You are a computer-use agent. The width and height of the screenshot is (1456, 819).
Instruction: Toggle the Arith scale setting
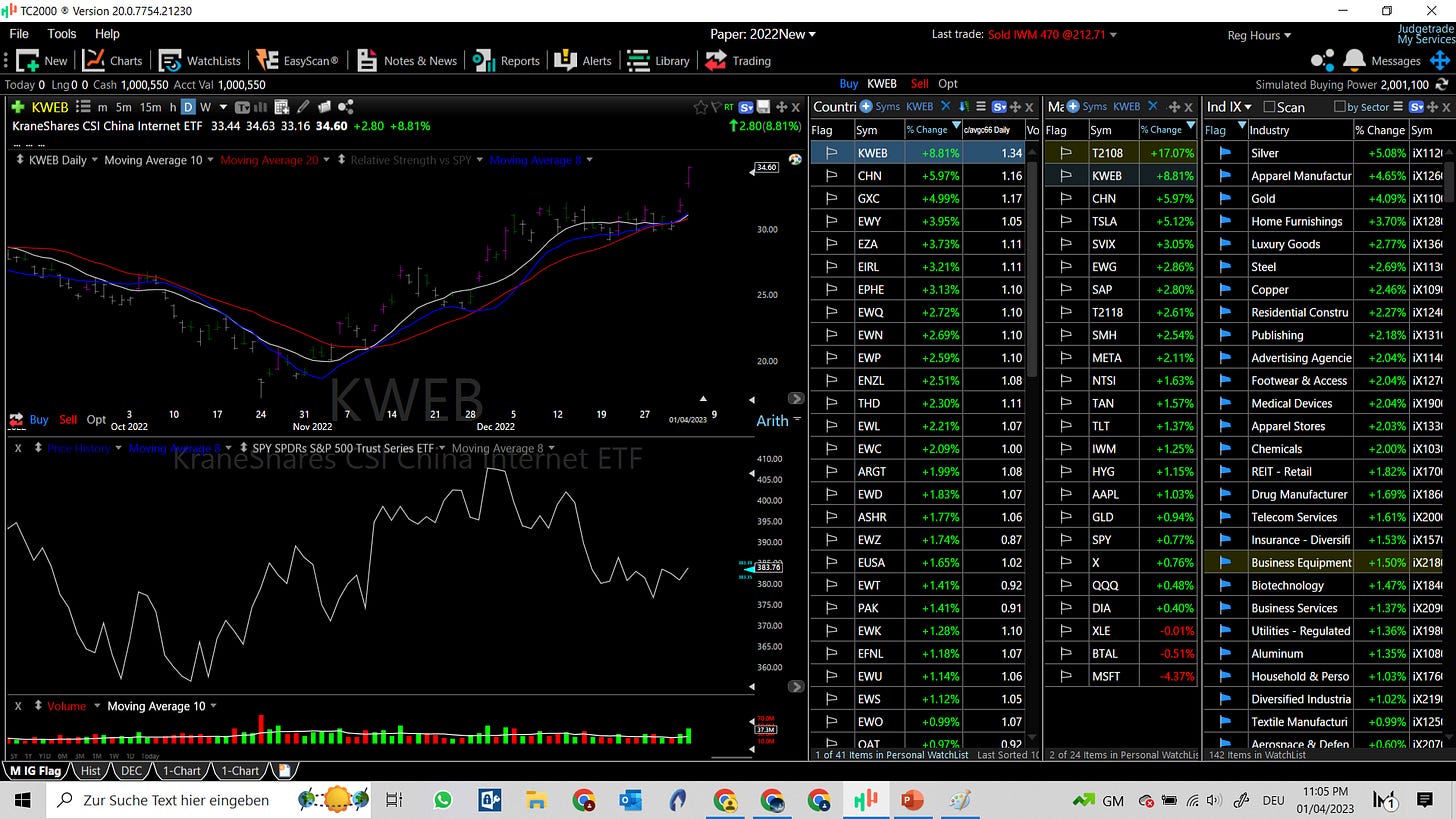[771, 421]
